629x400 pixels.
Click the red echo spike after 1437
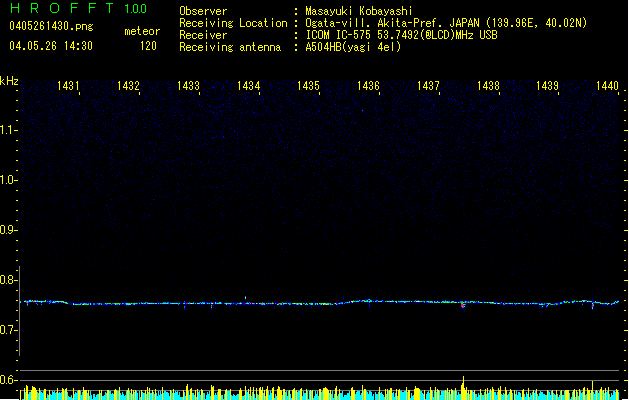pos(463,306)
